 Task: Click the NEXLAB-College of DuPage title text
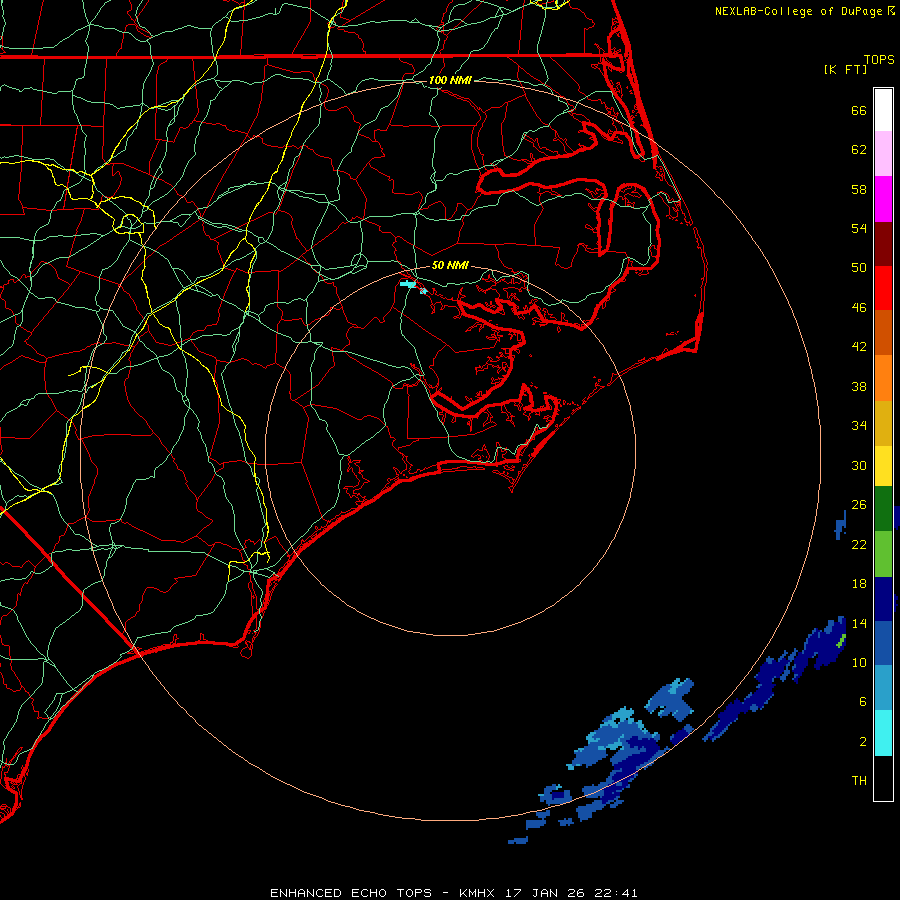pyautogui.click(x=798, y=11)
